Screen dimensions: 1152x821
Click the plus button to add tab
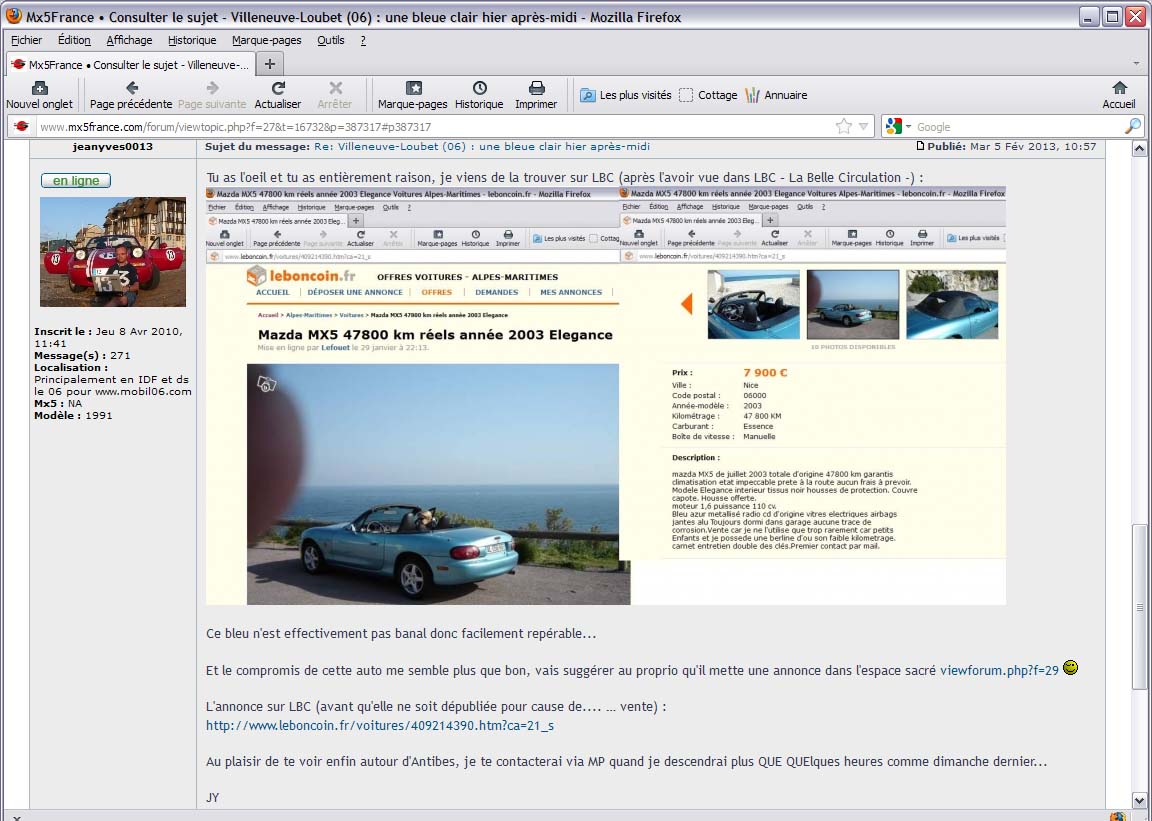tap(270, 64)
